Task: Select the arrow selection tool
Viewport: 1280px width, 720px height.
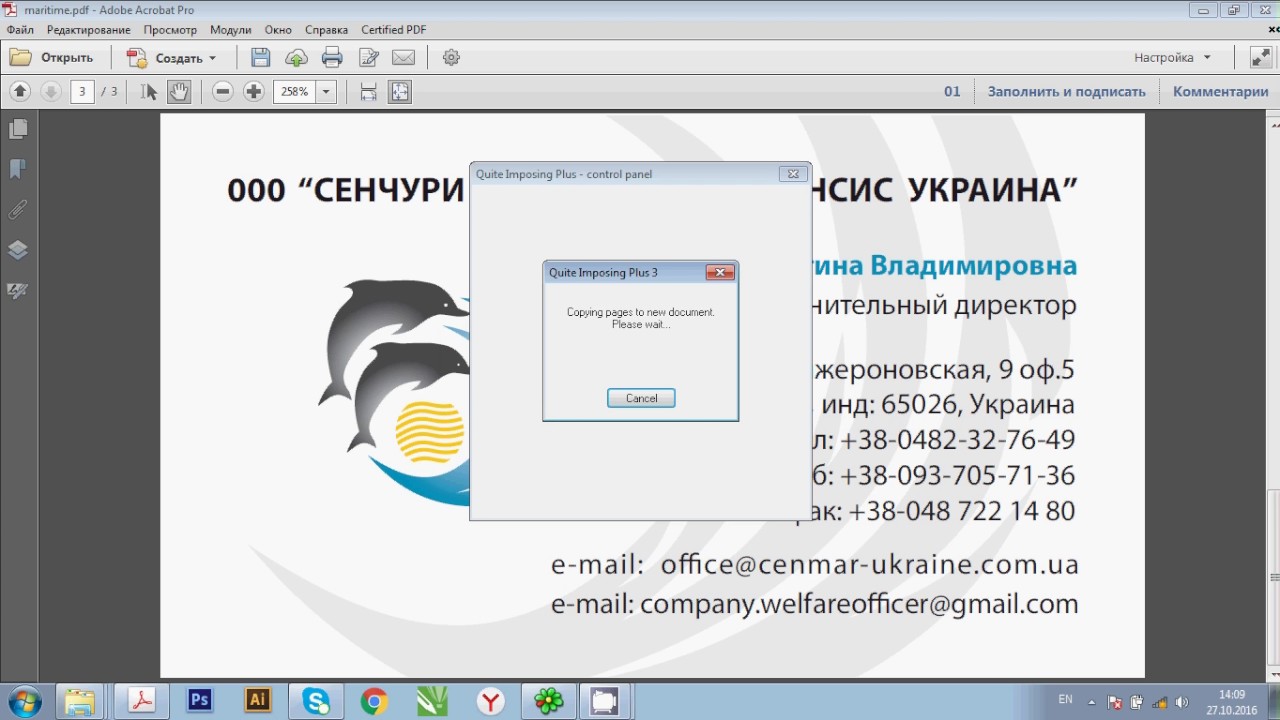Action: point(149,91)
